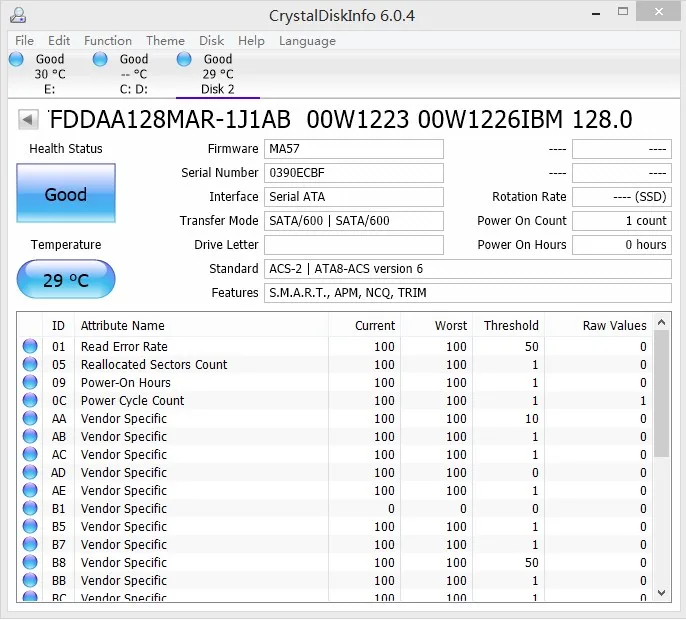Click the status orb for attribute AB
Screen dimensions: 686x620
click(x=30, y=436)
